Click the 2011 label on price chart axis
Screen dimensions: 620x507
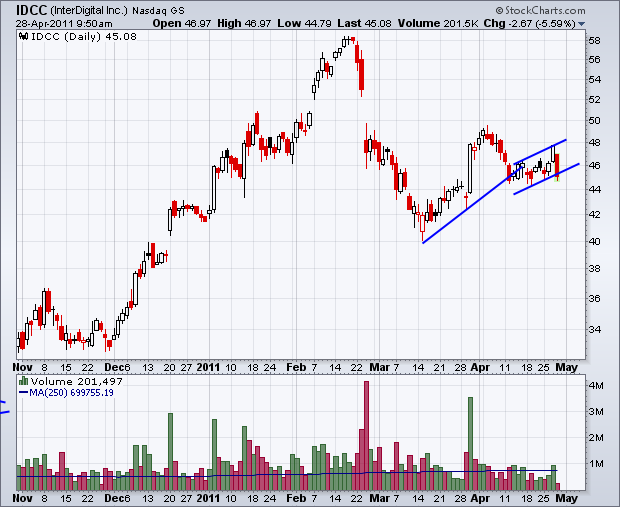click(x=208, y=367)
